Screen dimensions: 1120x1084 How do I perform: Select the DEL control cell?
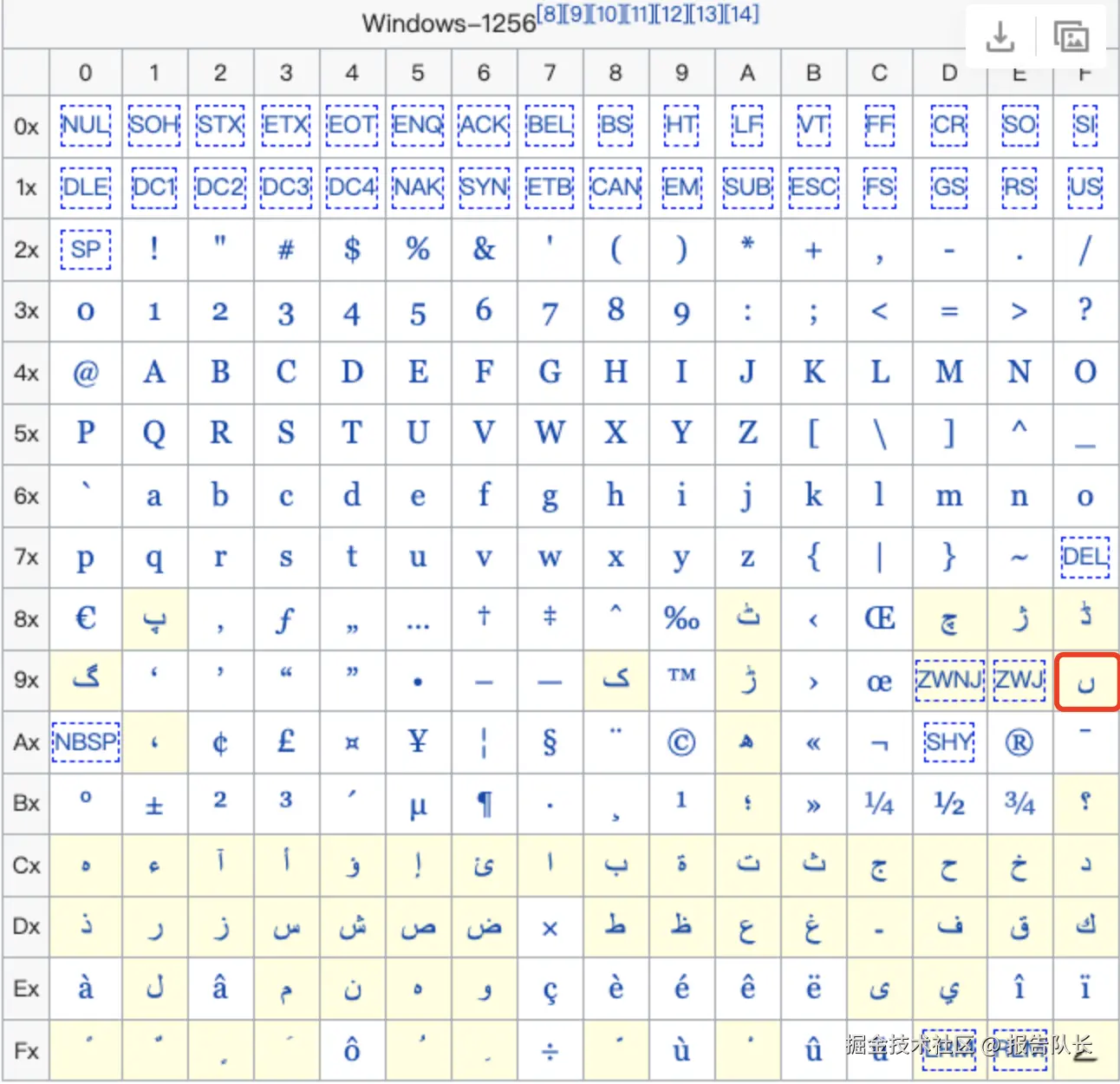(x=1084, y=557)
